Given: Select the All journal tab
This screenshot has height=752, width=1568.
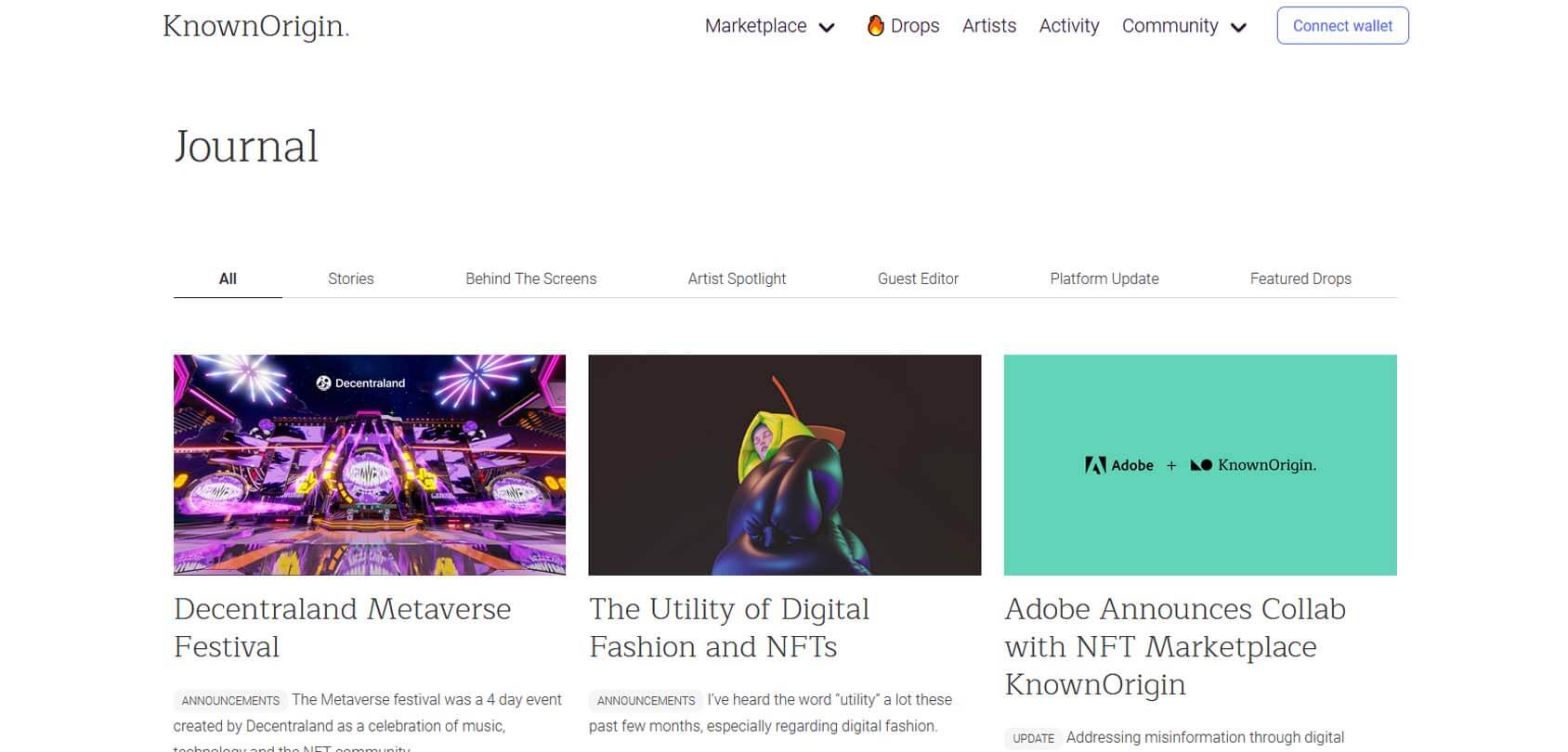Looking at the screenshot, I should point(228,279).
